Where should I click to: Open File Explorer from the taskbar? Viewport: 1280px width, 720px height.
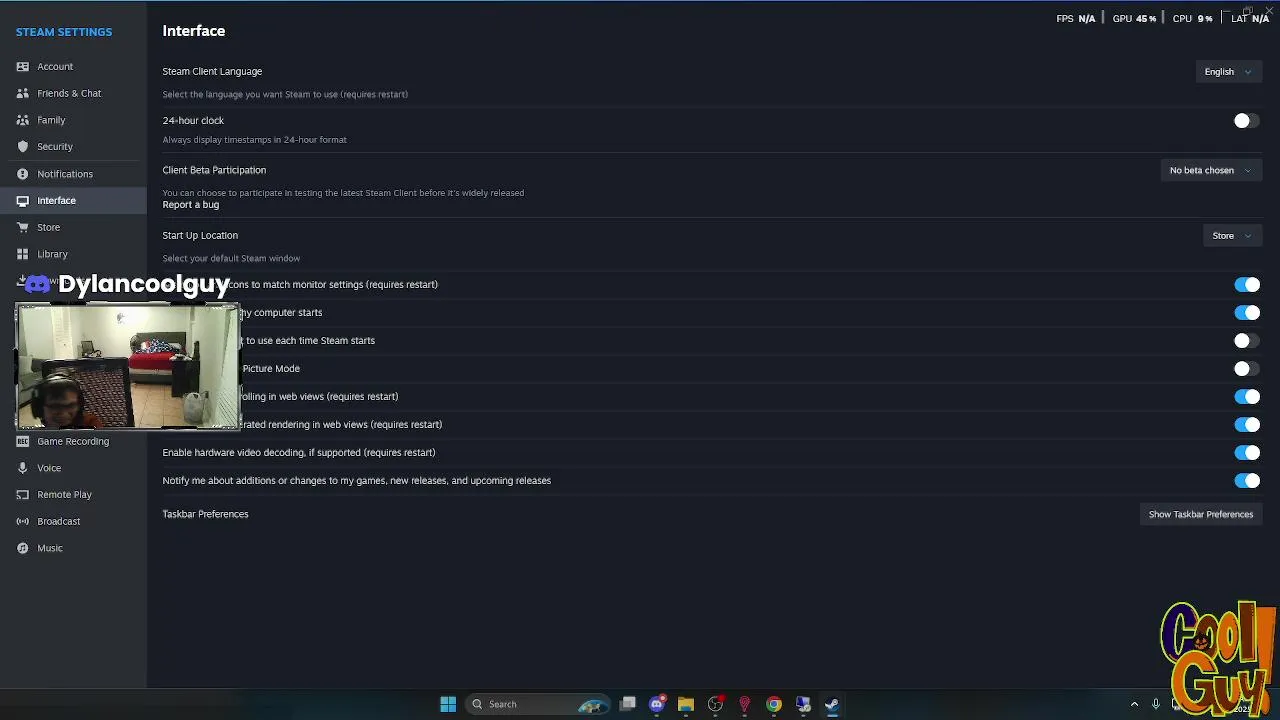(x=686, y=704)
